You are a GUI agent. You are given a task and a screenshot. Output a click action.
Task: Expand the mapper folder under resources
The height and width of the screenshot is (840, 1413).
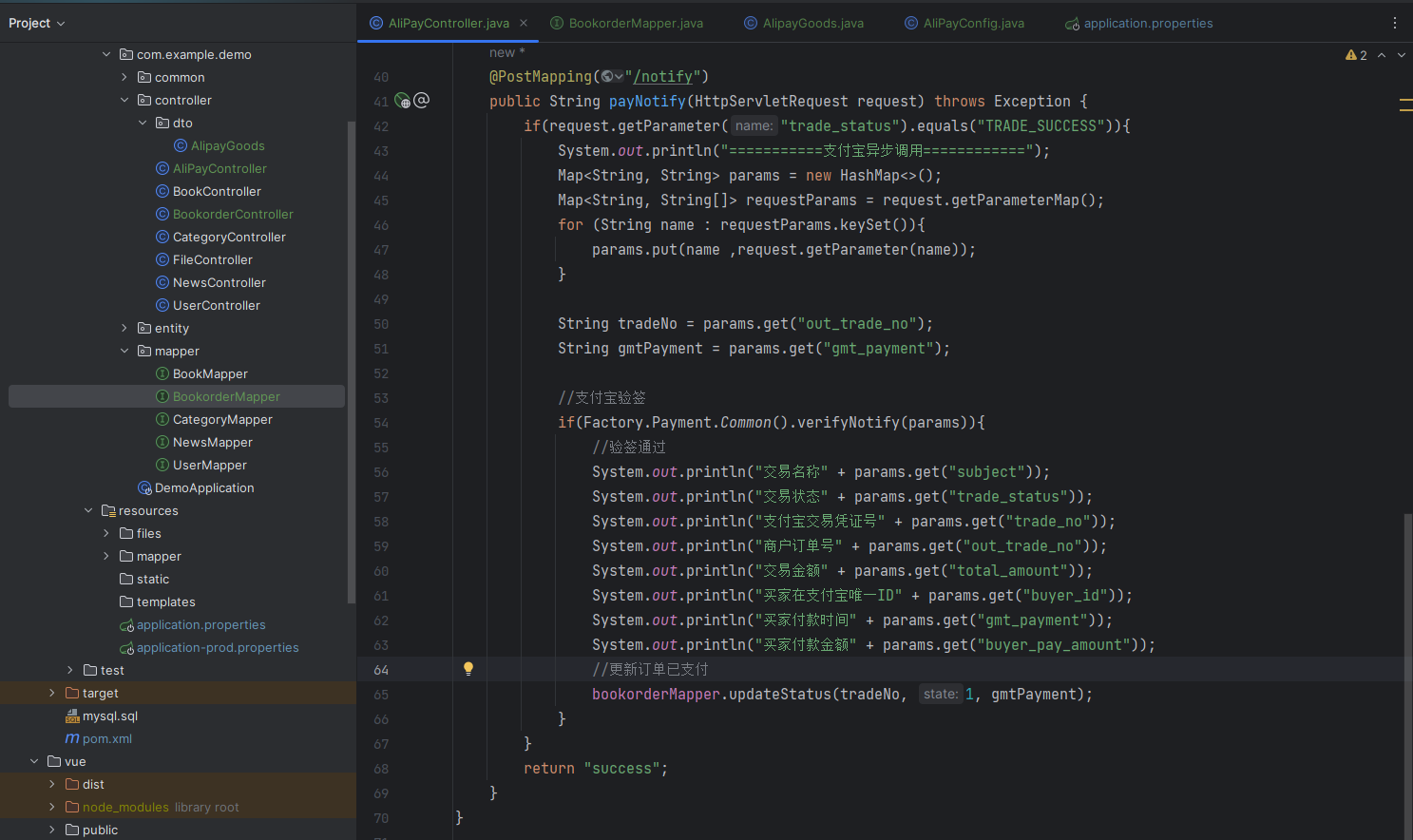(106, 556)
